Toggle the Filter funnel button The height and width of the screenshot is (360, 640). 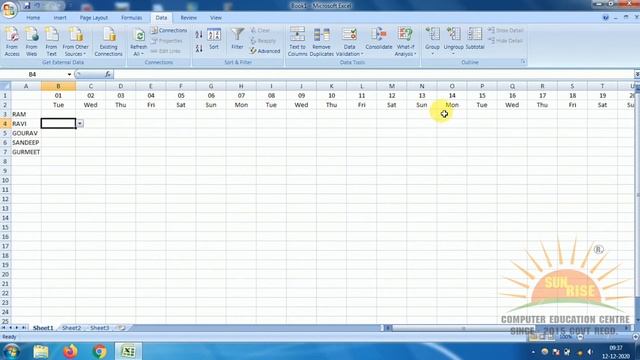point(237,39)
